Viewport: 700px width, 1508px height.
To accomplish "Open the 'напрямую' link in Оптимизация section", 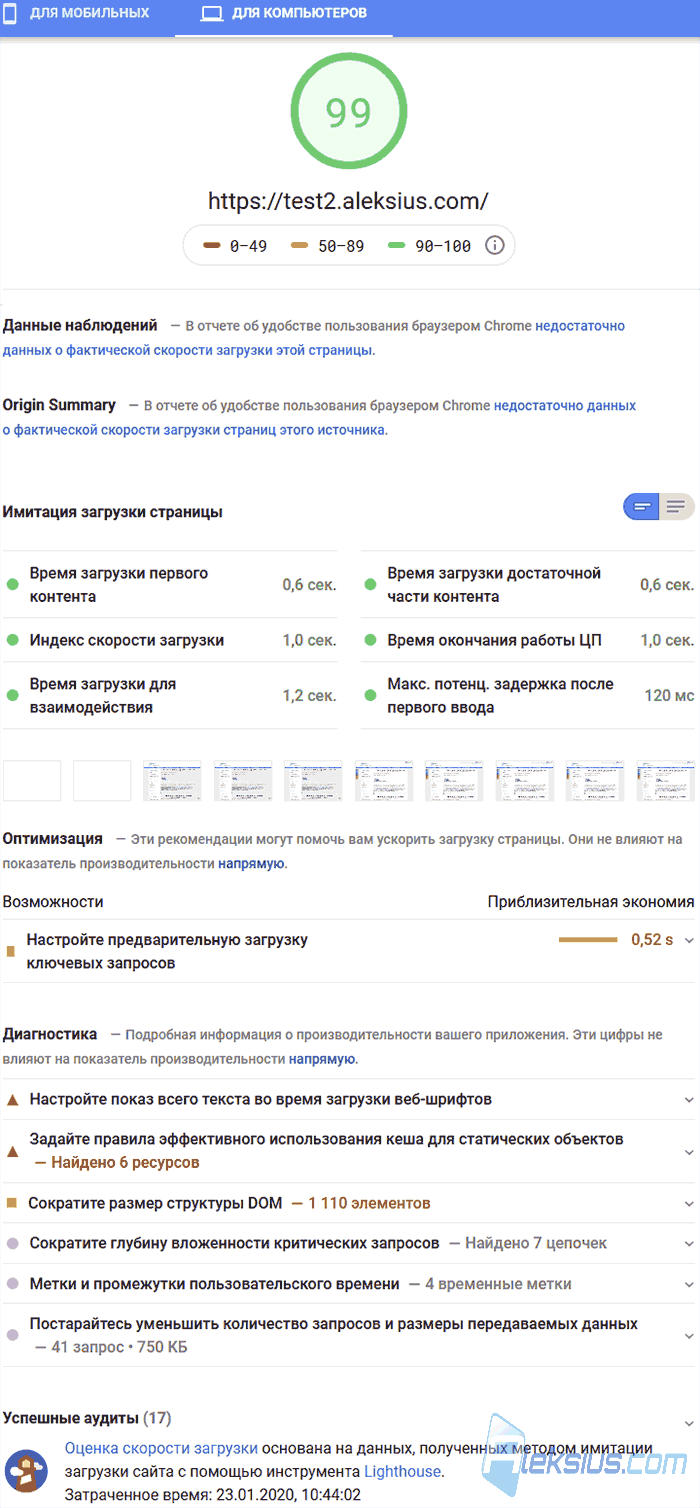I will pyautogui.click(x=252, y=863).
